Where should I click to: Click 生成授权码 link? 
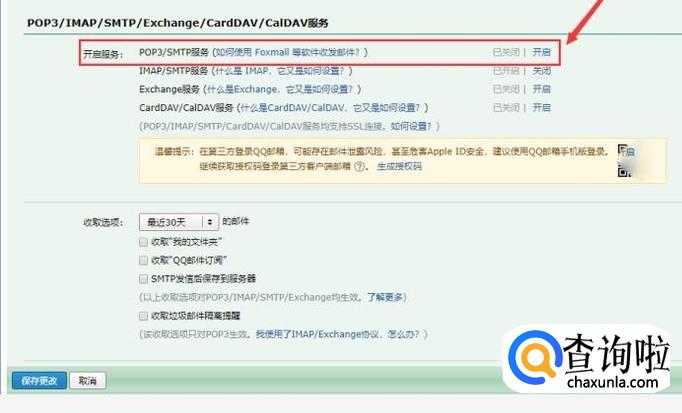pyautogui.click(x=399, y=166)
